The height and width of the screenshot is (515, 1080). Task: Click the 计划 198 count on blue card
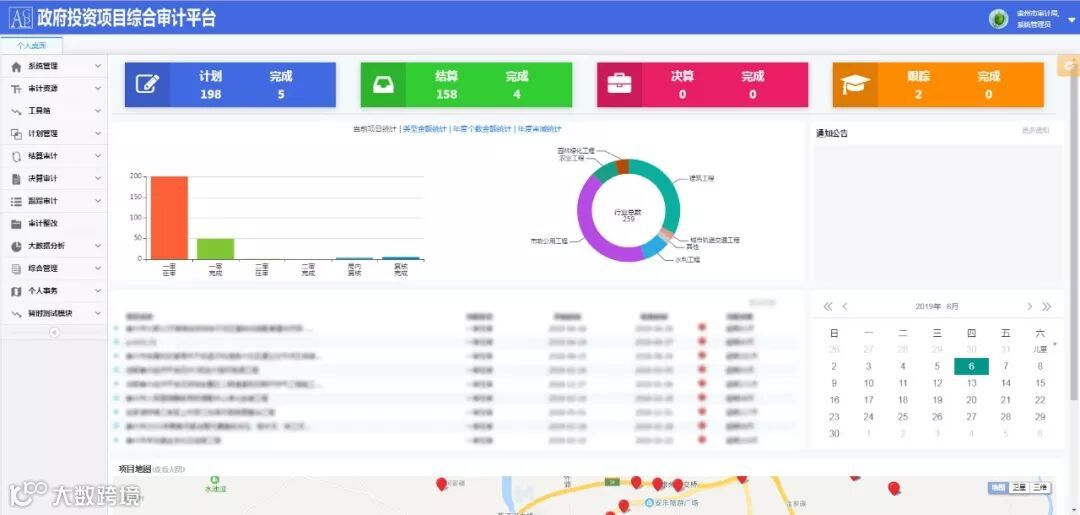pos(210,94)
